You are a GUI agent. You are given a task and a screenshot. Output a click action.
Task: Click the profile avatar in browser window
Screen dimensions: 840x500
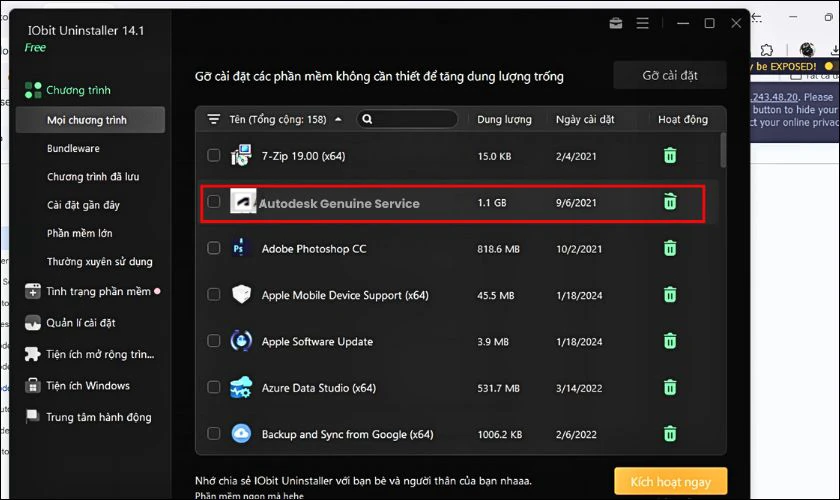coord(807,50)
